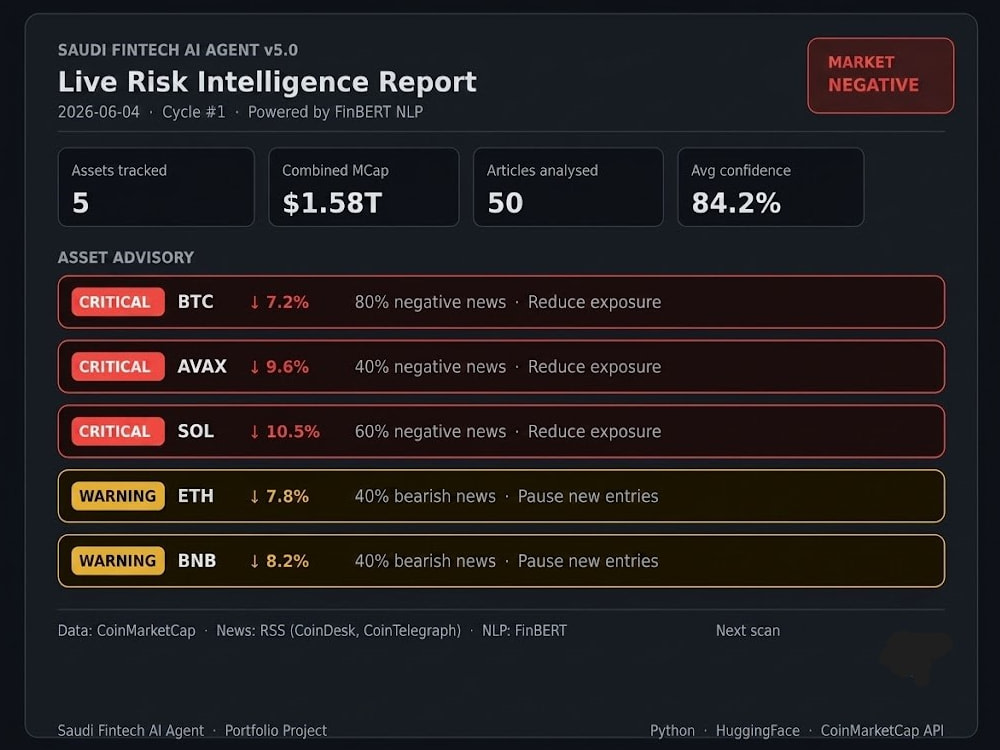The height and width of the screenshot is (750, 1000).
Task: Click the ETH advisory row text
Action: click(x=506, y=496)
